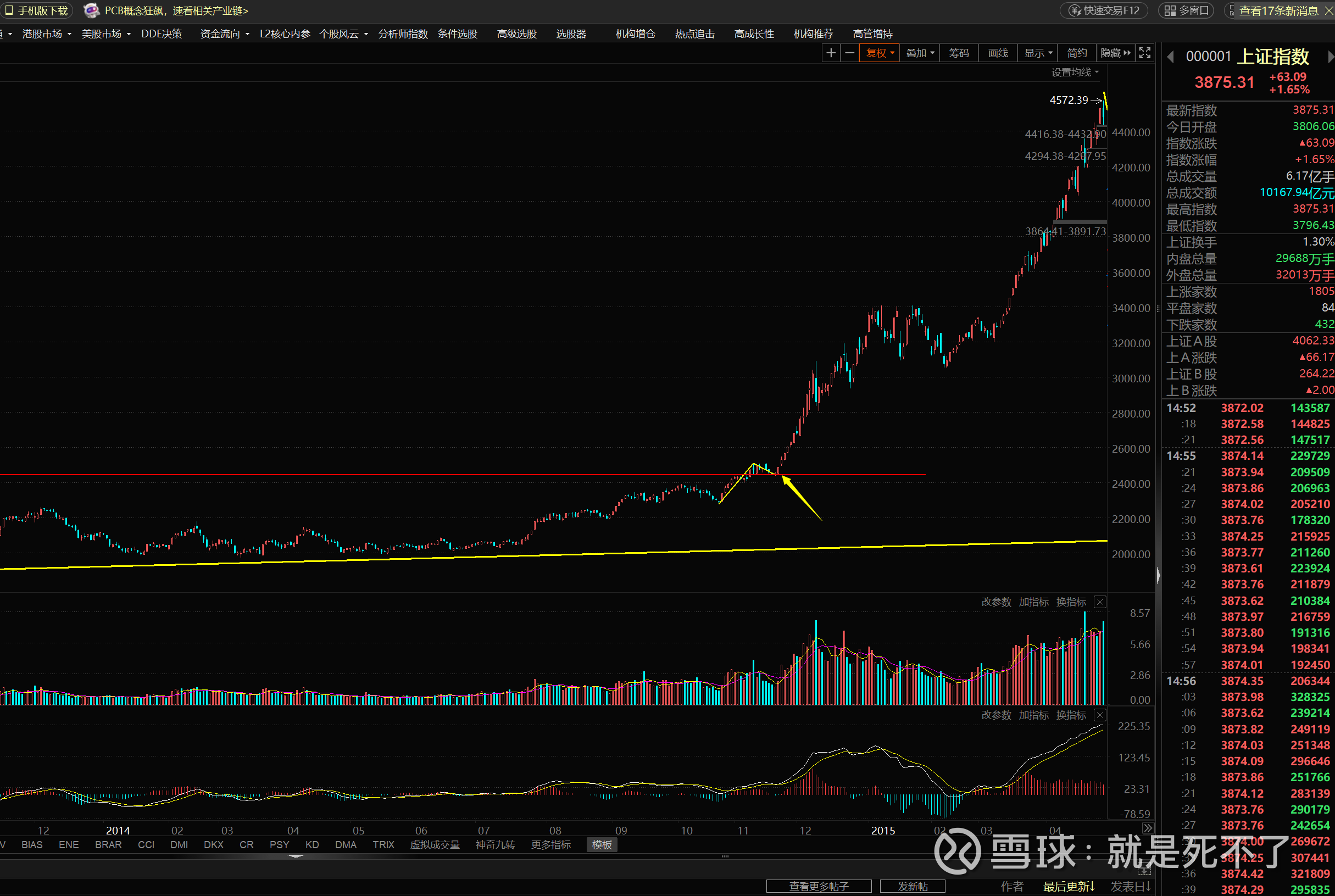Click the 发新帖 button

click(912, 886)
